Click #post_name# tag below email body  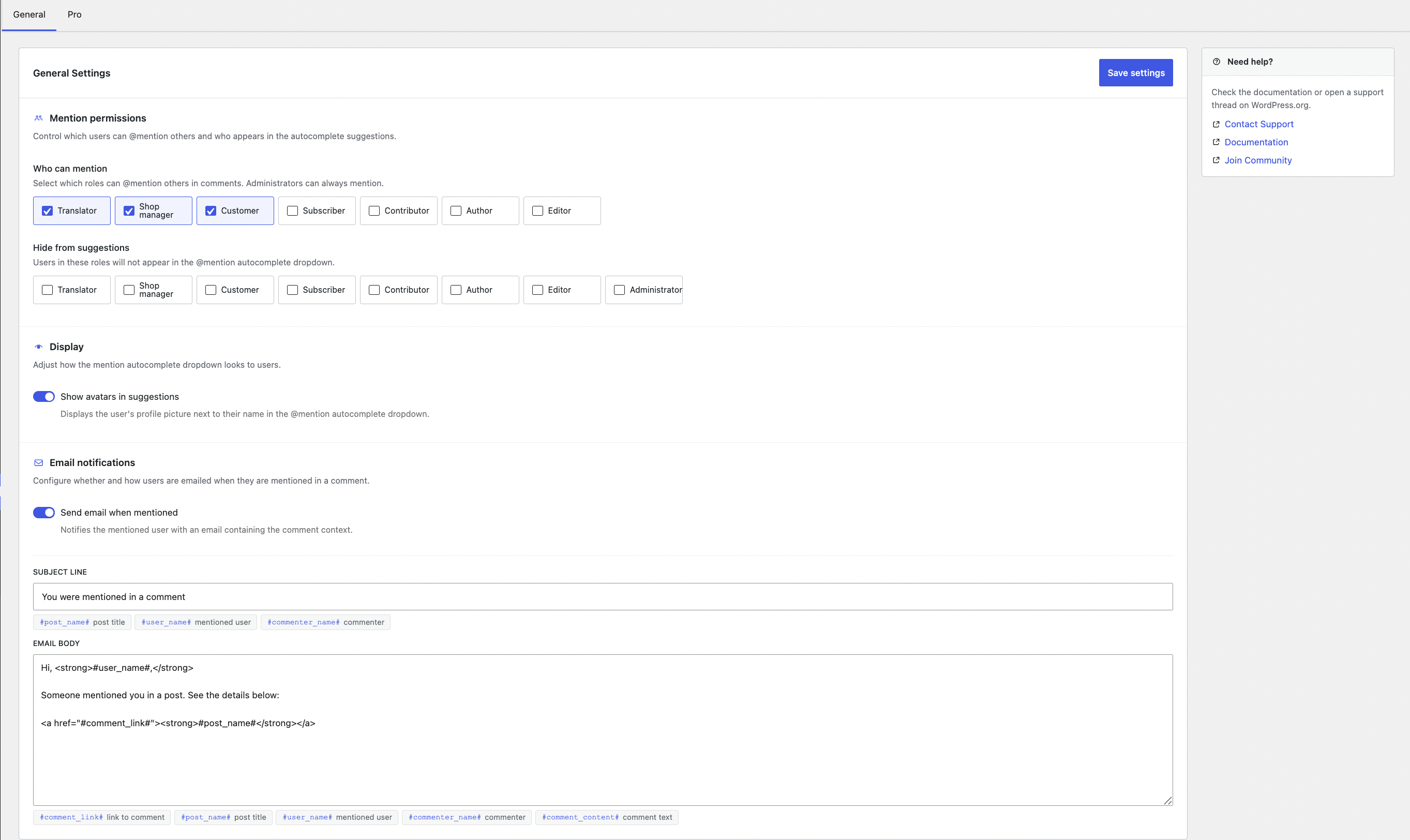point(223,818)
